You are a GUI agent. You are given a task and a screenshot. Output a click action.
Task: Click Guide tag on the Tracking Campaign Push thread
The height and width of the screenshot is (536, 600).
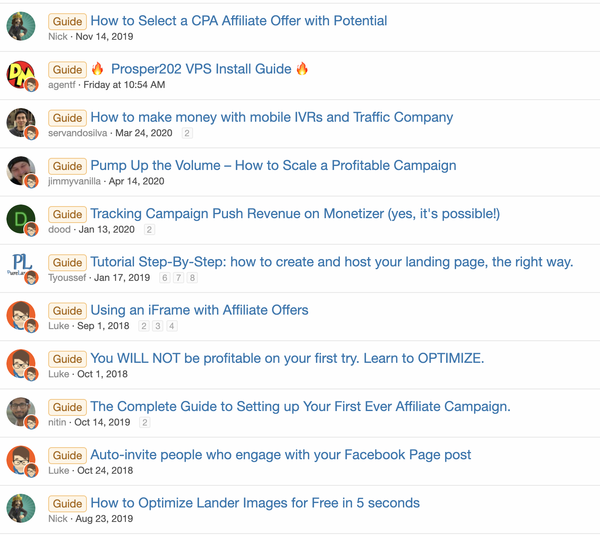tap(67, 214)
